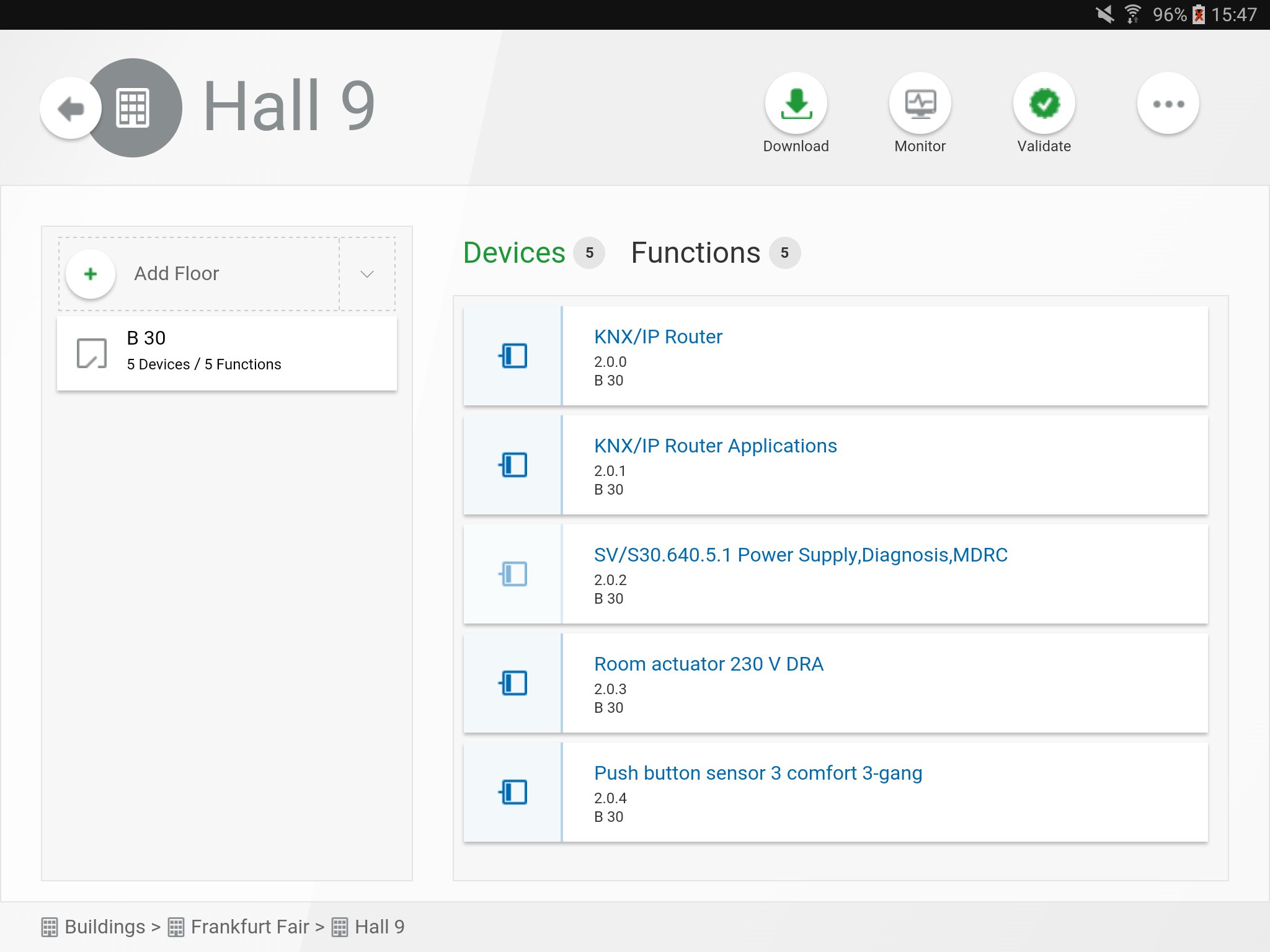Select the B 30 floor entry
Viewport: 1270px width, 952px height.
[x=227, y=353]
